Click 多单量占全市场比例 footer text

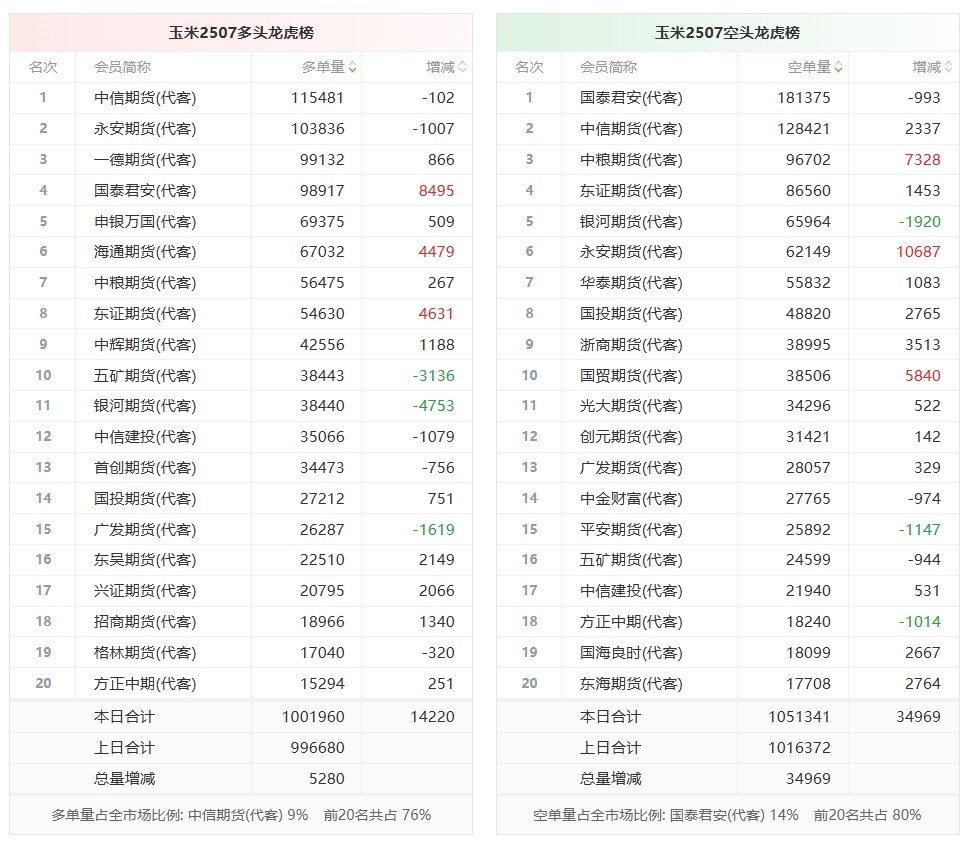tap(241, 815)
